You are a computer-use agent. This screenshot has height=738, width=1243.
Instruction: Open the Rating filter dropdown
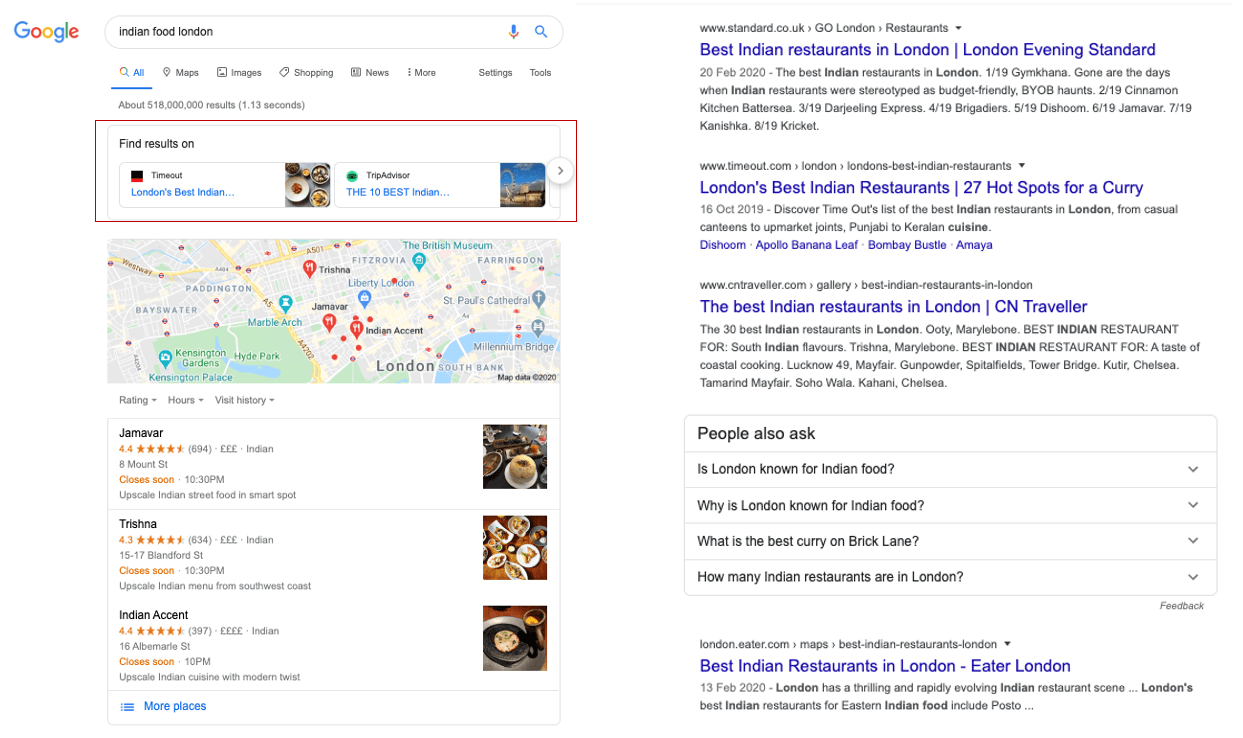138,400
